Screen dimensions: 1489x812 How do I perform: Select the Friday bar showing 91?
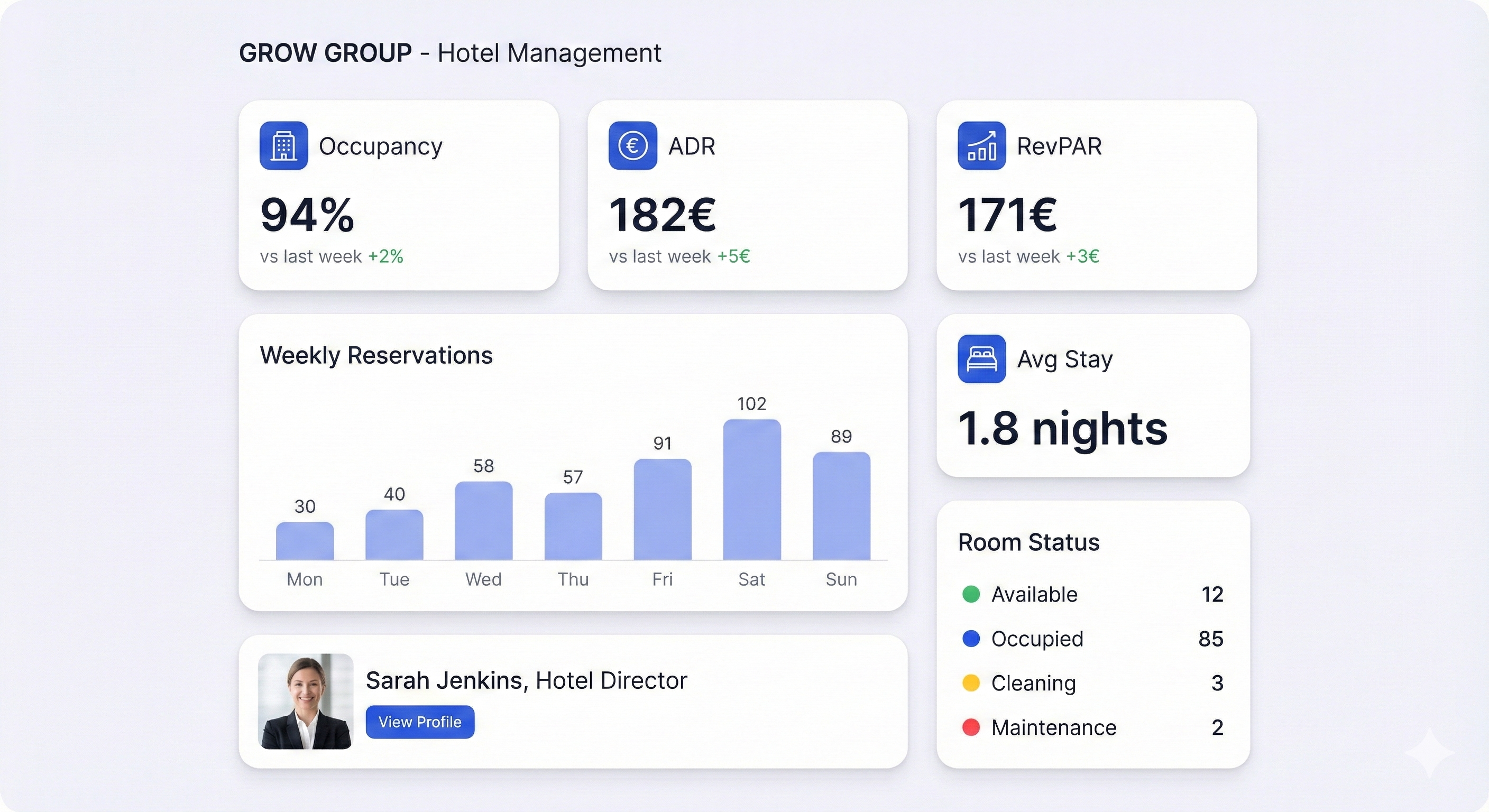click(663, 510)
